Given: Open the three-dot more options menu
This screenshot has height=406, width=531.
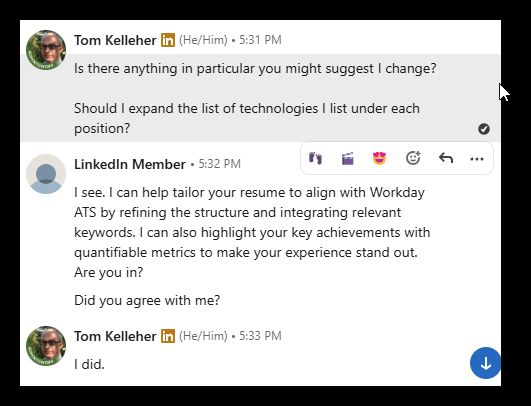Looking at the screenshot, I should click(477, 159).
